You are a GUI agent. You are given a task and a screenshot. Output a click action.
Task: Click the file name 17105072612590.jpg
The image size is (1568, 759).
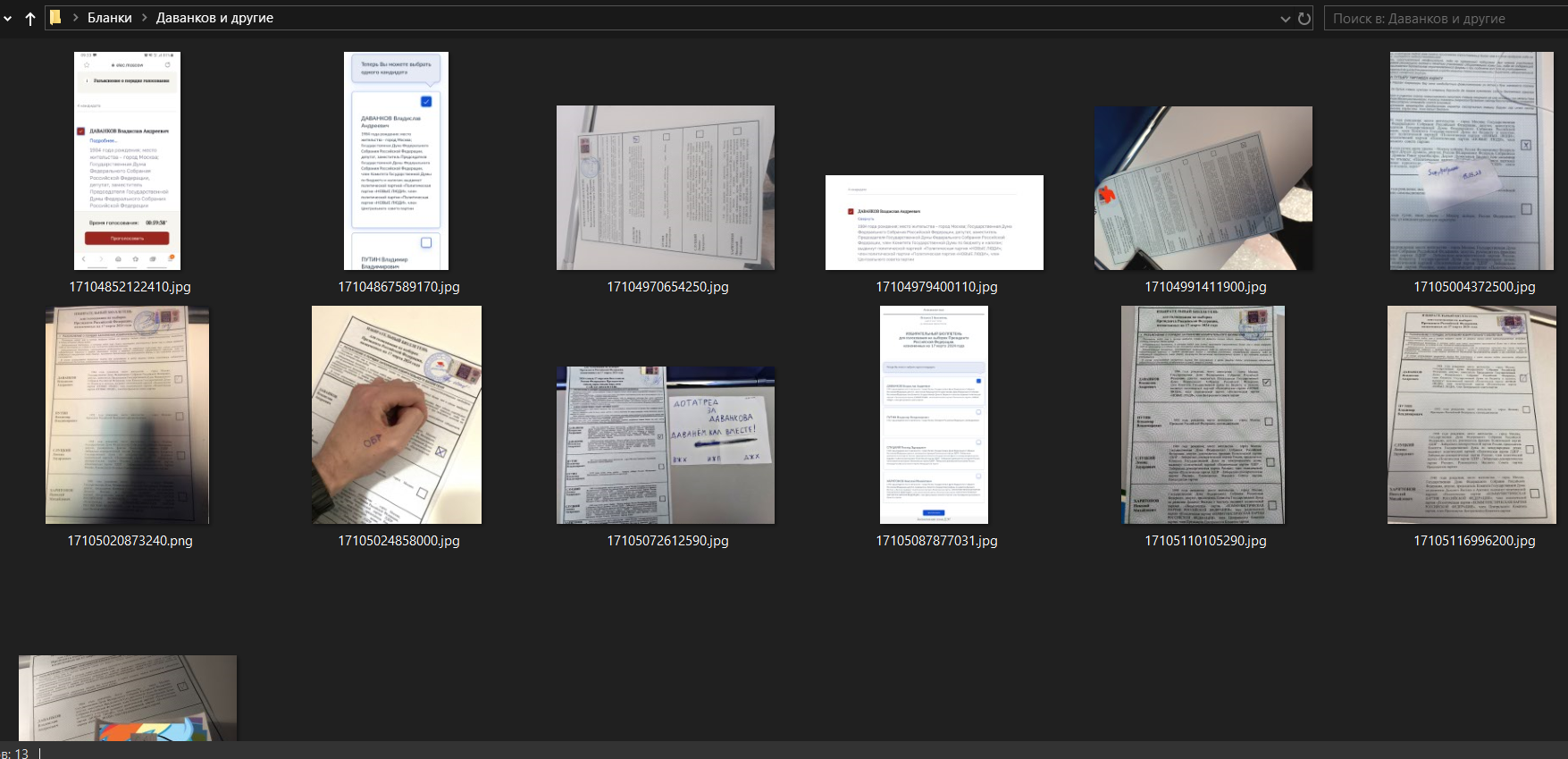[668, 541]
